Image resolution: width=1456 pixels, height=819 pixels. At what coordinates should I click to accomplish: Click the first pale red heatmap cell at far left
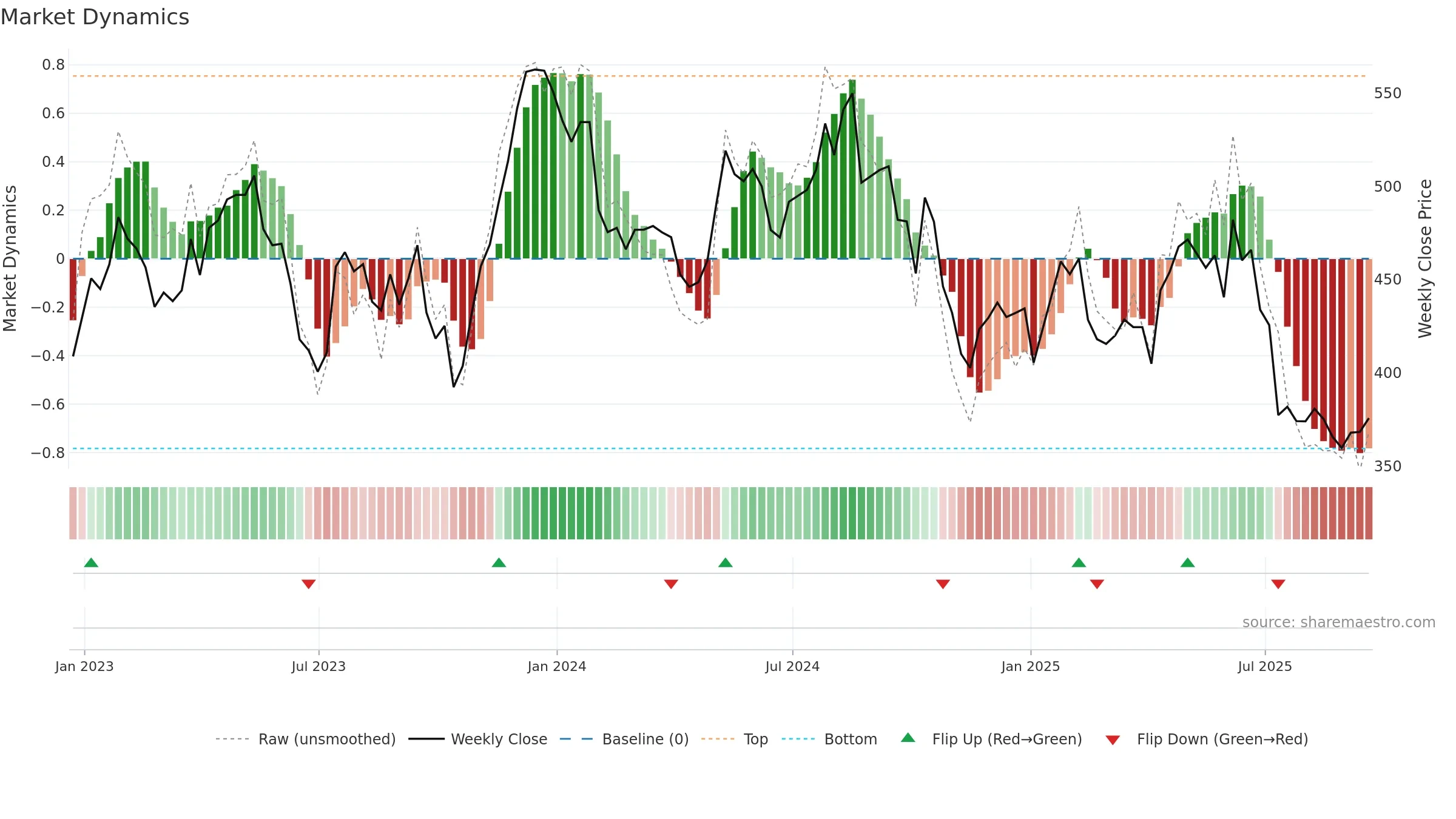click(73, 513)
